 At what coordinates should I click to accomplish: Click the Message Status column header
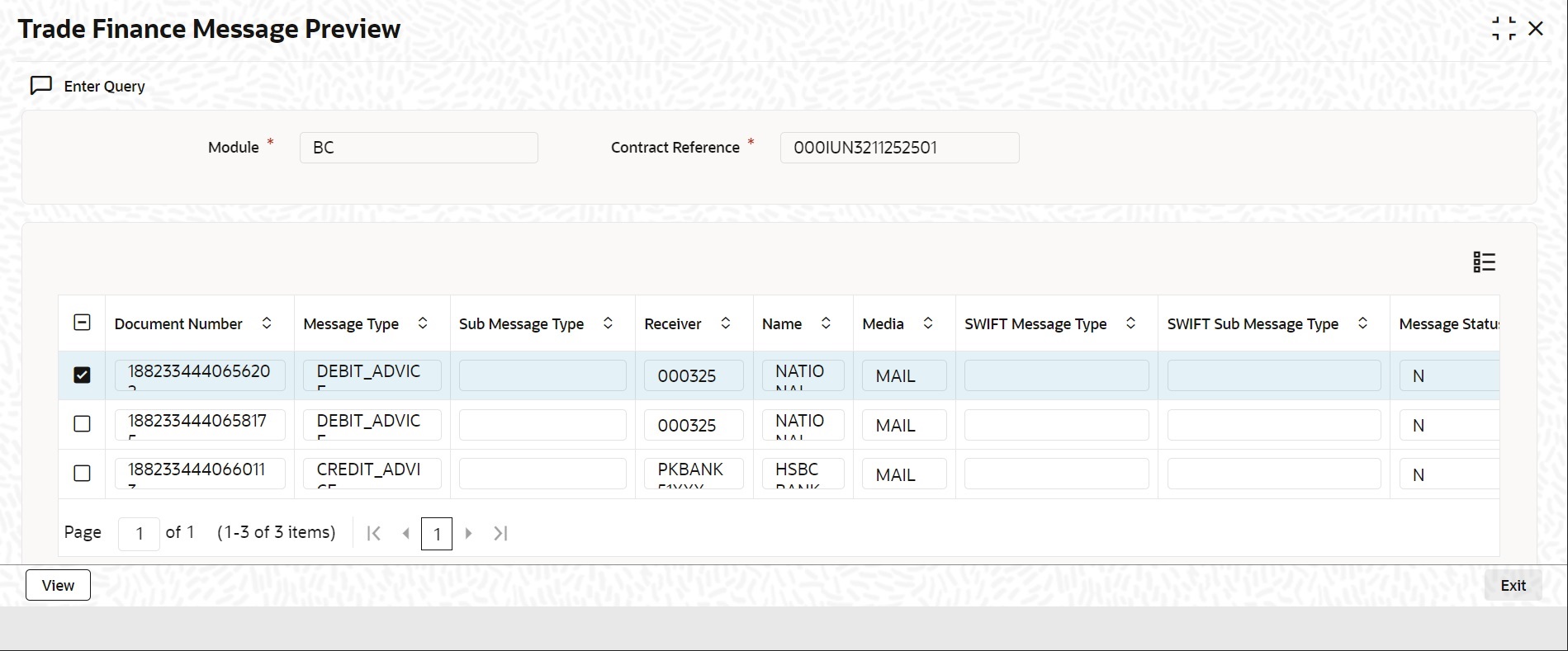(x=1448, y=324)
